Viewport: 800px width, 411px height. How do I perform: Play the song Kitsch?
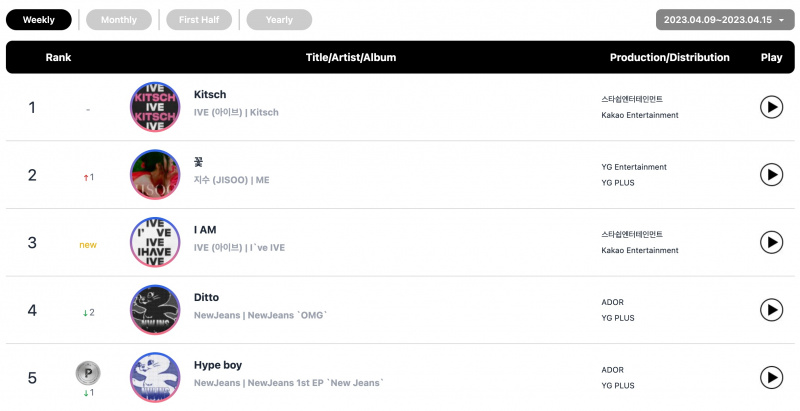(771, 107)
